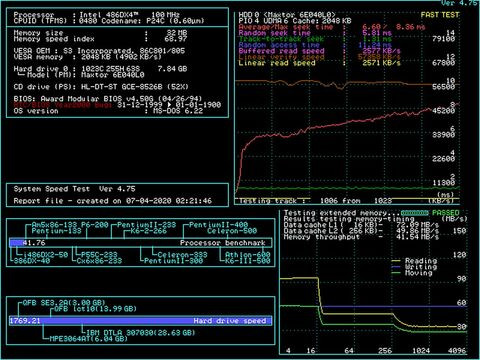This screenshot has width=480, height=360.
Task: Select the 'Am5x86-133' benchmark marker
Action: tap(54, 225)
